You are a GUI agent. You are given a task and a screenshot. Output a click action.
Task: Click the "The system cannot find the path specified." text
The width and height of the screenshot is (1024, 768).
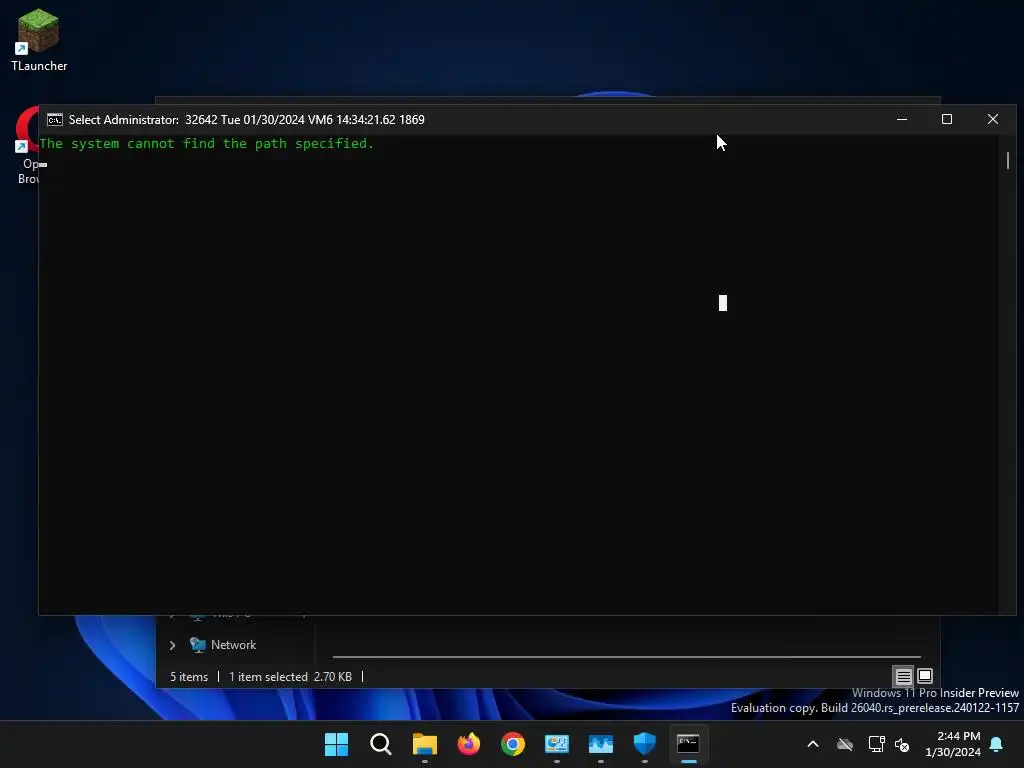pyautogui.click(x=206, y=144)
